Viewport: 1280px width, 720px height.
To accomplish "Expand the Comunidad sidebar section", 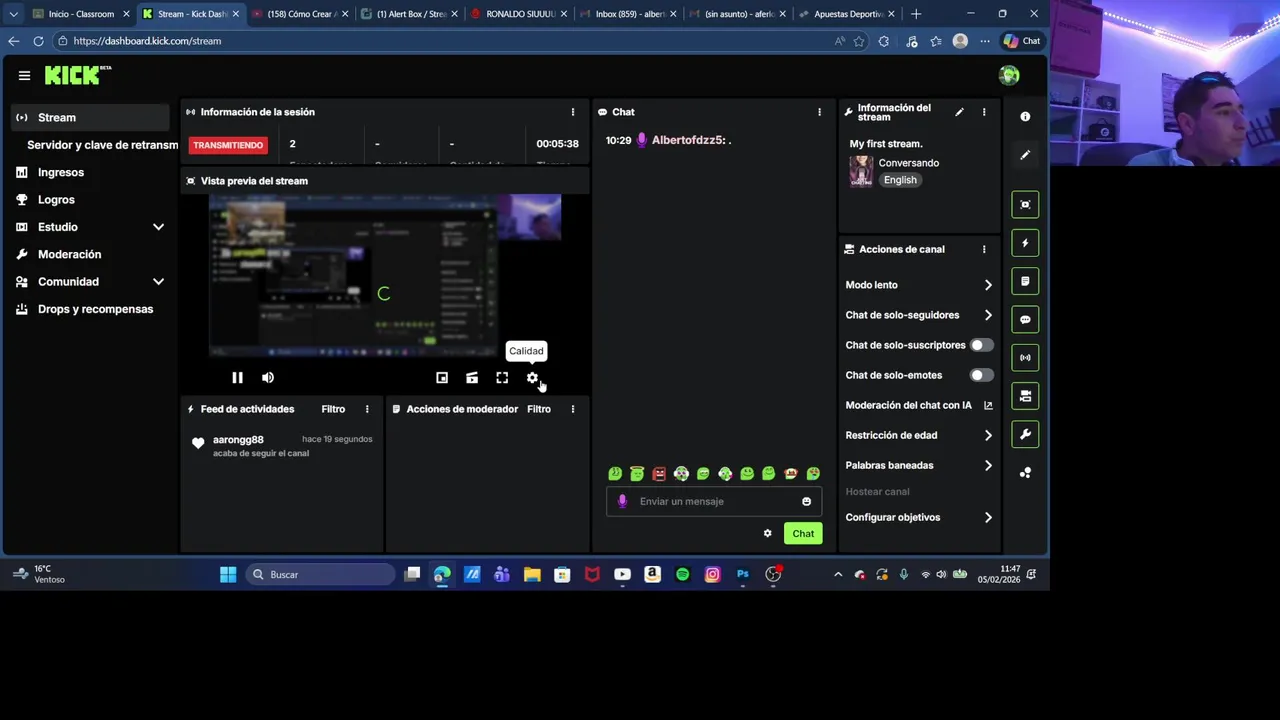I will [x=158, y=282].
